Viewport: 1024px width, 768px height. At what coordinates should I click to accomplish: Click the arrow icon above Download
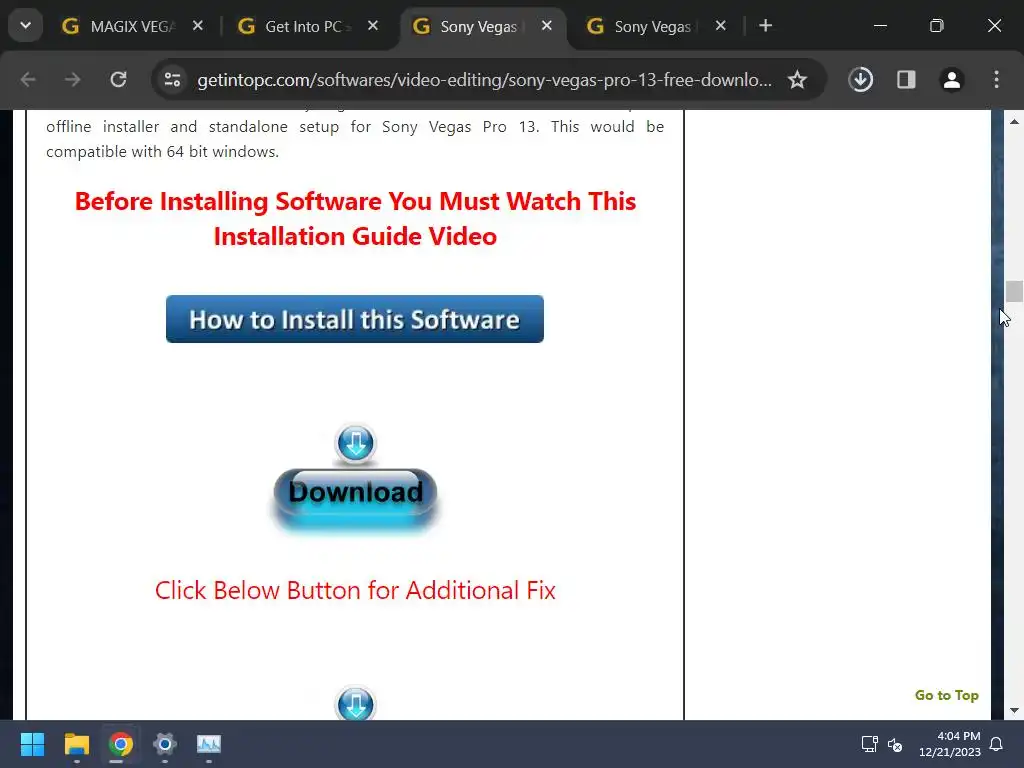point(355,444)
